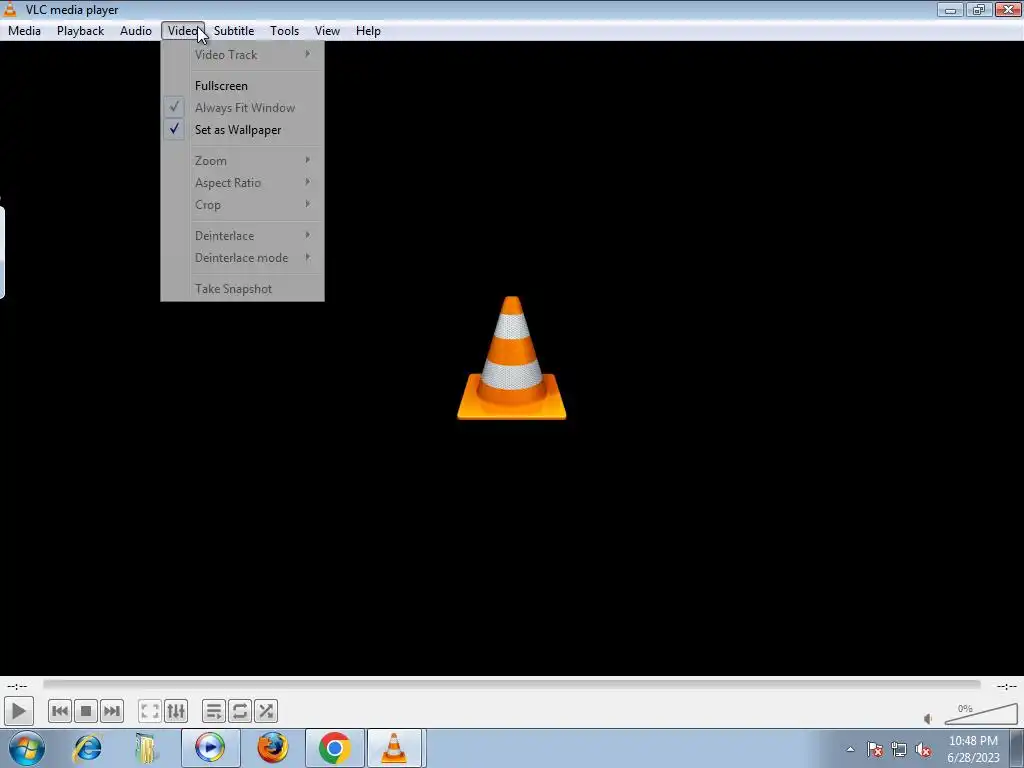Launch Internet Explorer from taskbar

[x=88, y=748]
